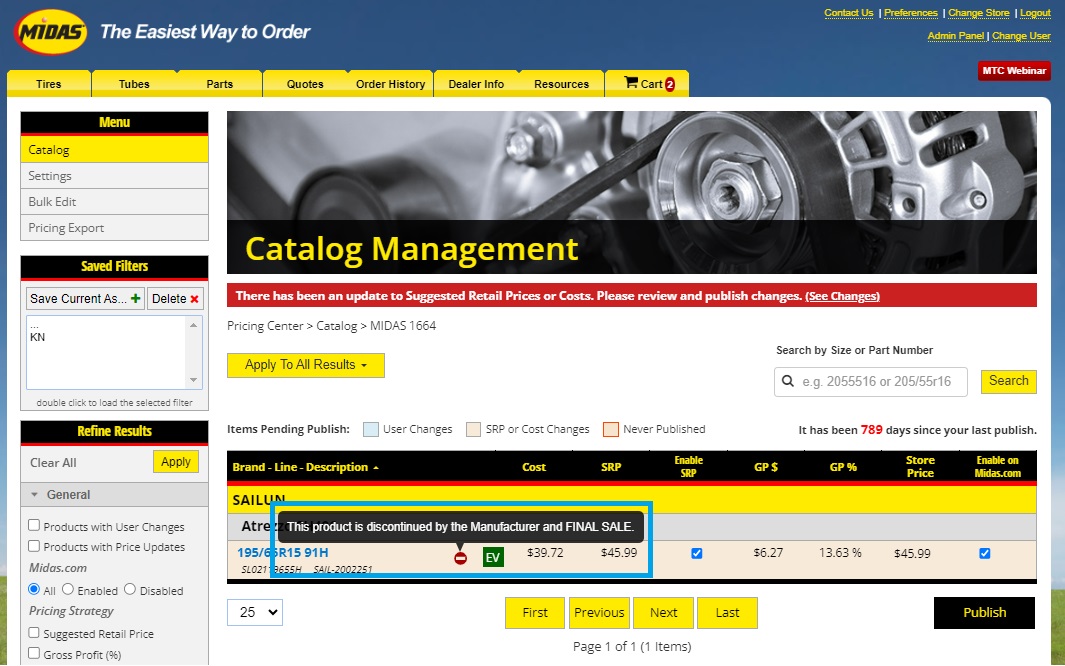Click the Catalog breadcrumb link
The width and height of the screenshot is (1065, 666).
[x=337, y=326]
